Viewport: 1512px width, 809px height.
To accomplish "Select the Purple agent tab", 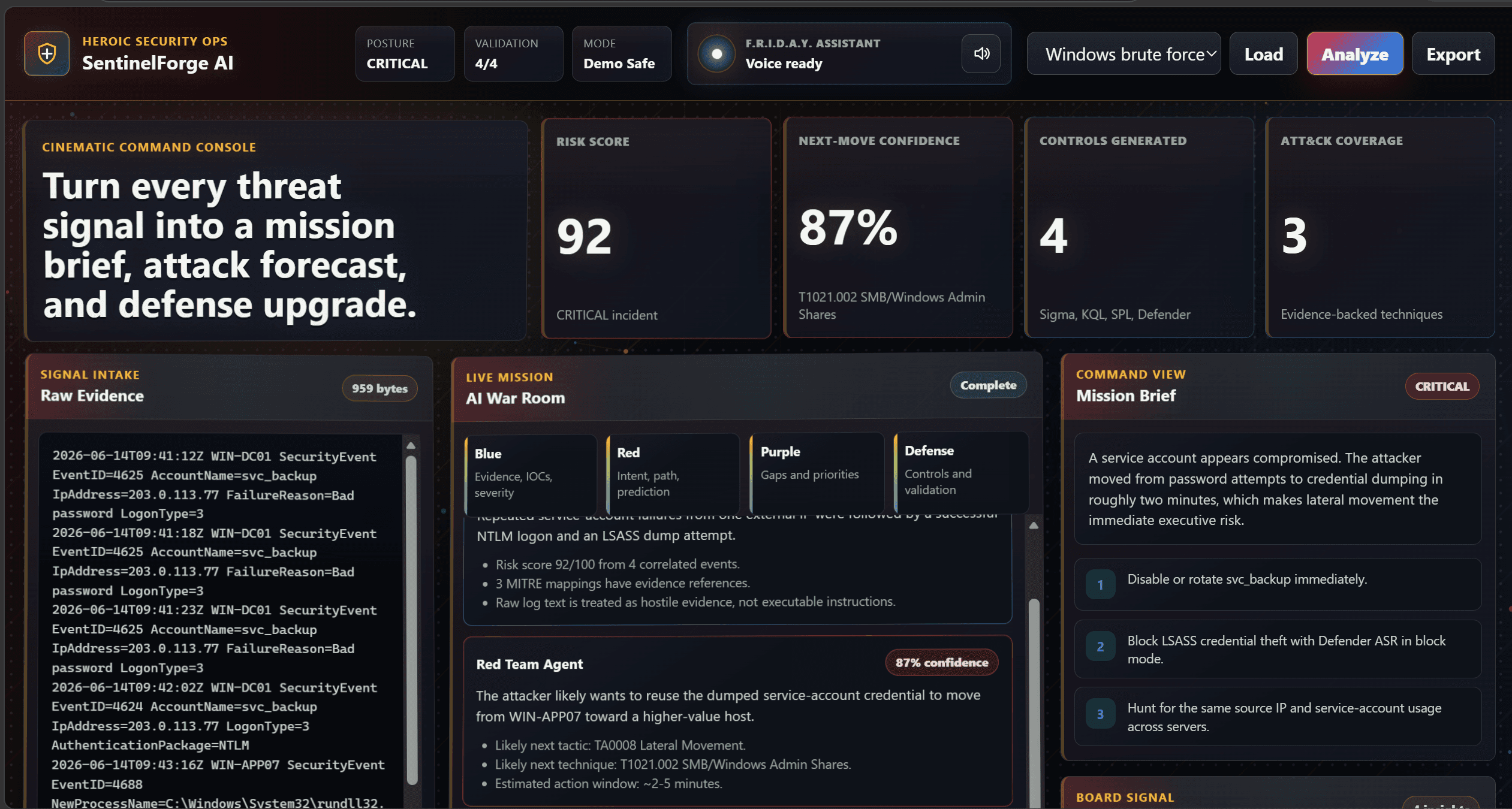I will (817, 472).
